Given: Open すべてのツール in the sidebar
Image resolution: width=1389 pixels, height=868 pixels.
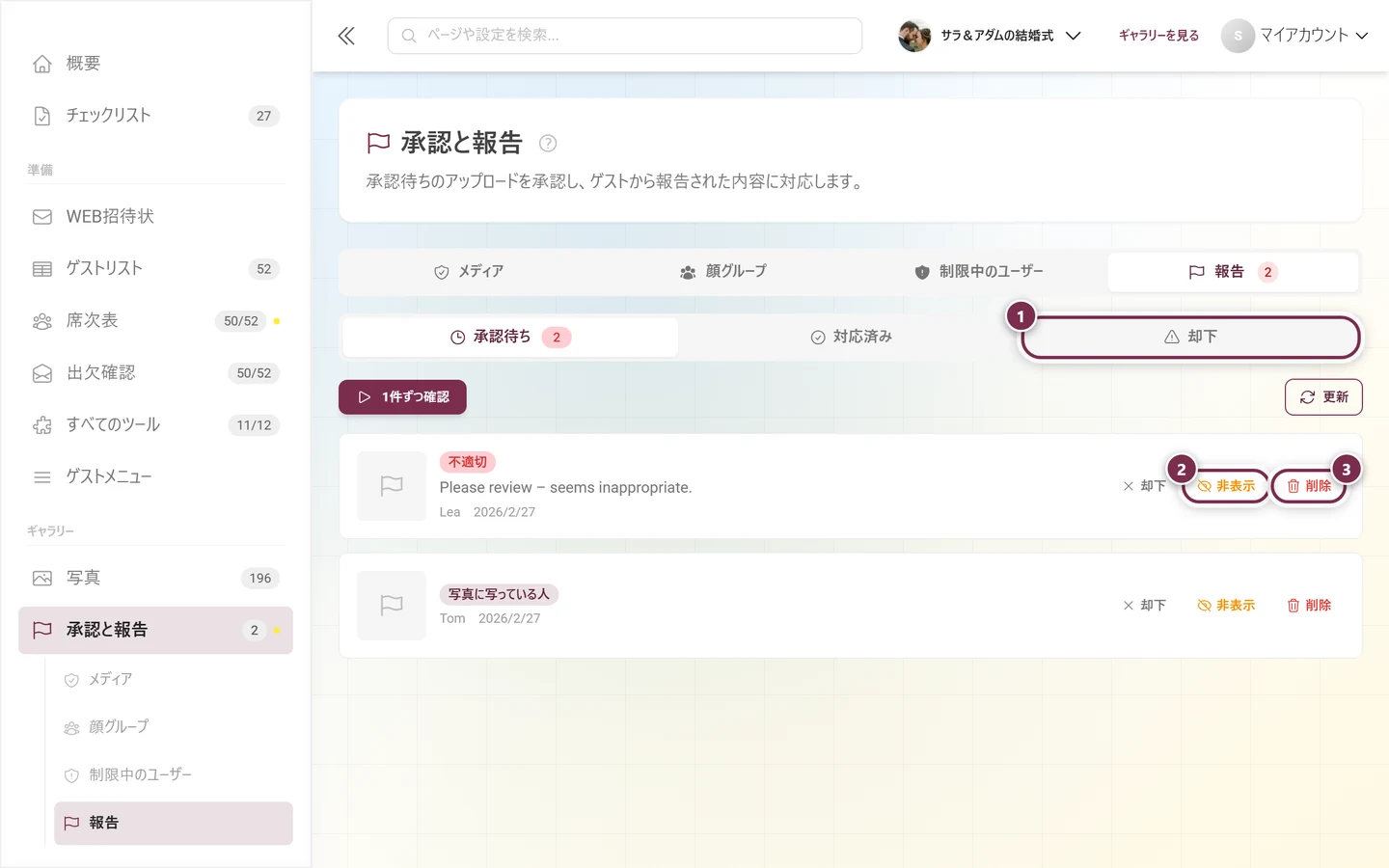Looking at the screenshot, I should (x=155, y=425).
